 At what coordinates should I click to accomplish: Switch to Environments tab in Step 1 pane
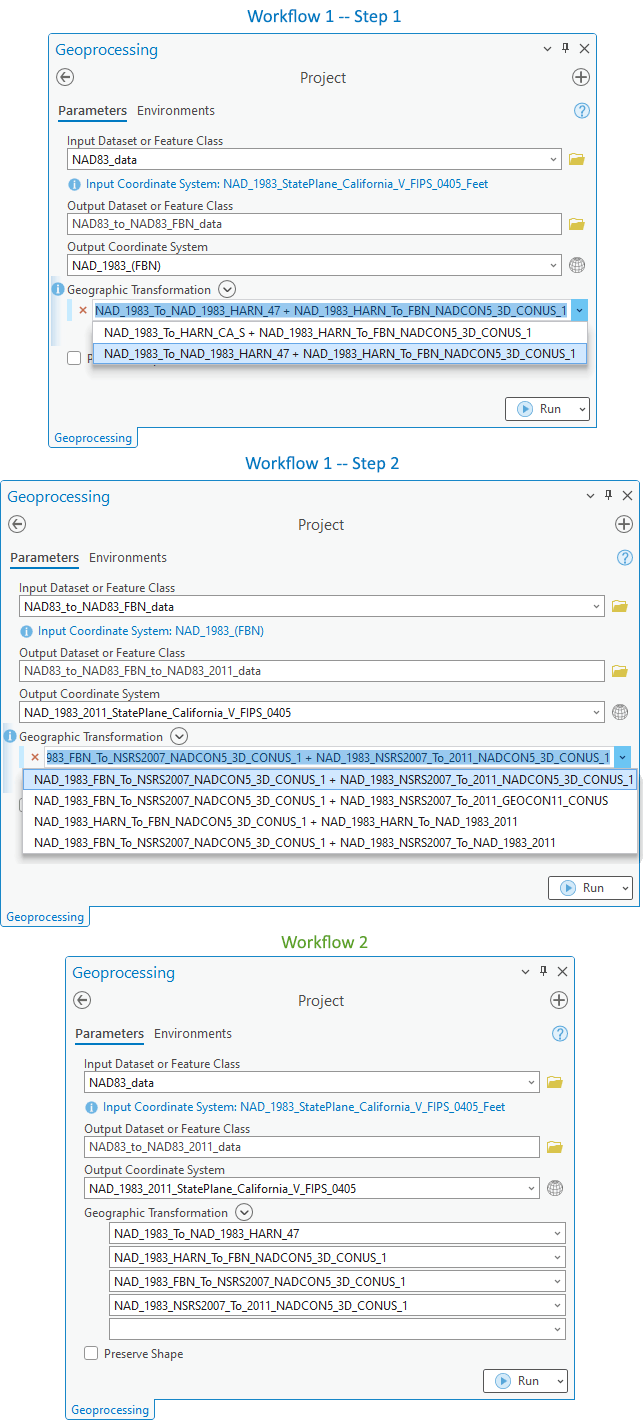[x=176, y=111]
